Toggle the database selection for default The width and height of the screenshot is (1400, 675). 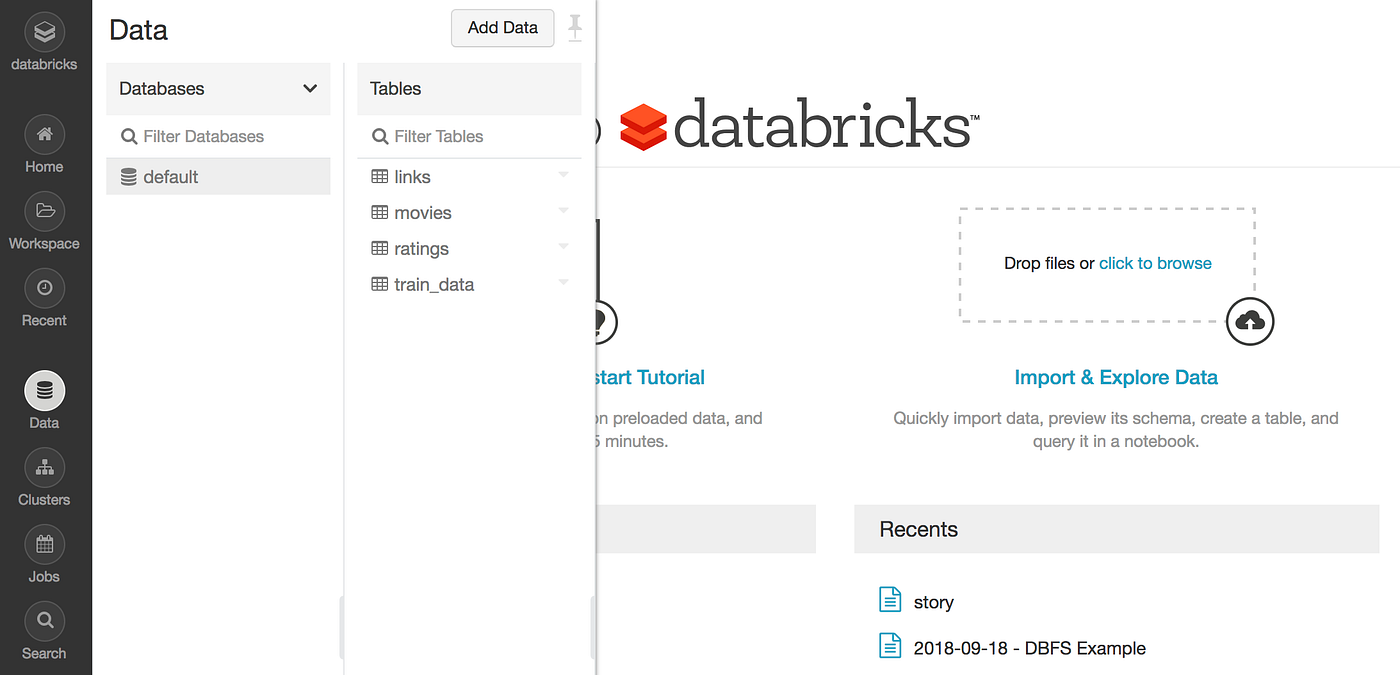coord(170,176)
